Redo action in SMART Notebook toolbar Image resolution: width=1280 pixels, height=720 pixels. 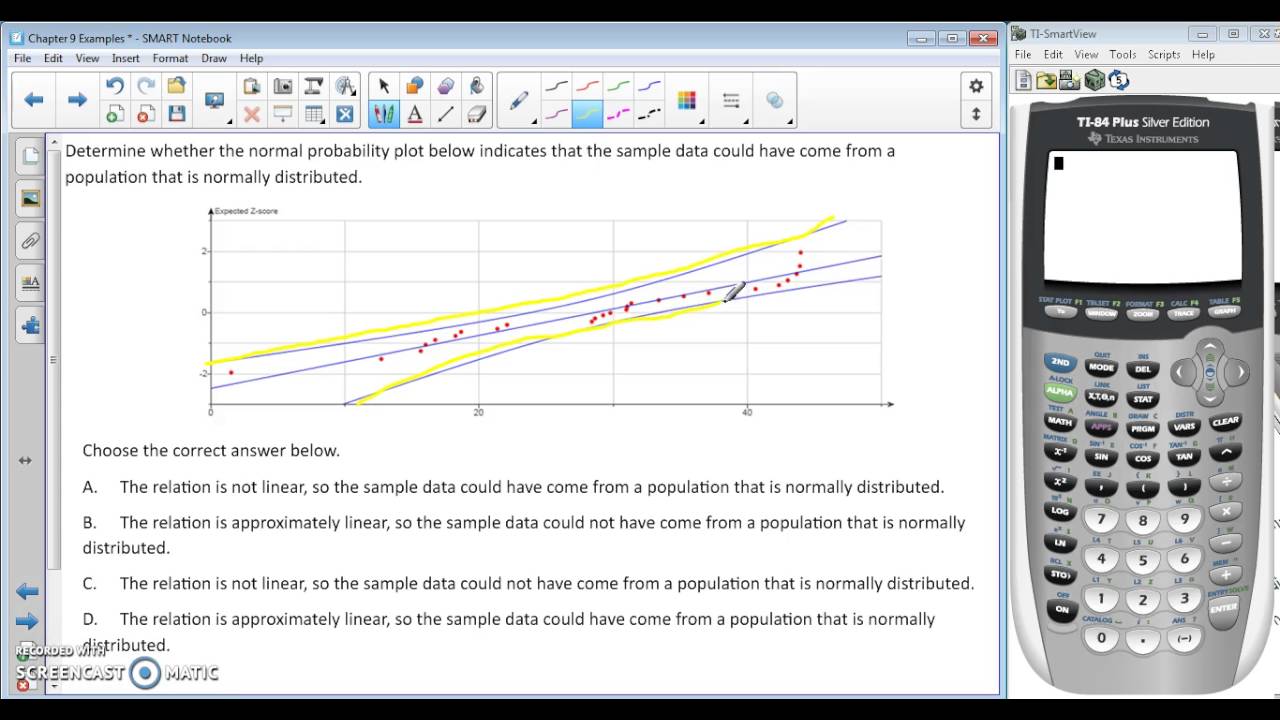[x=146, y=86]
